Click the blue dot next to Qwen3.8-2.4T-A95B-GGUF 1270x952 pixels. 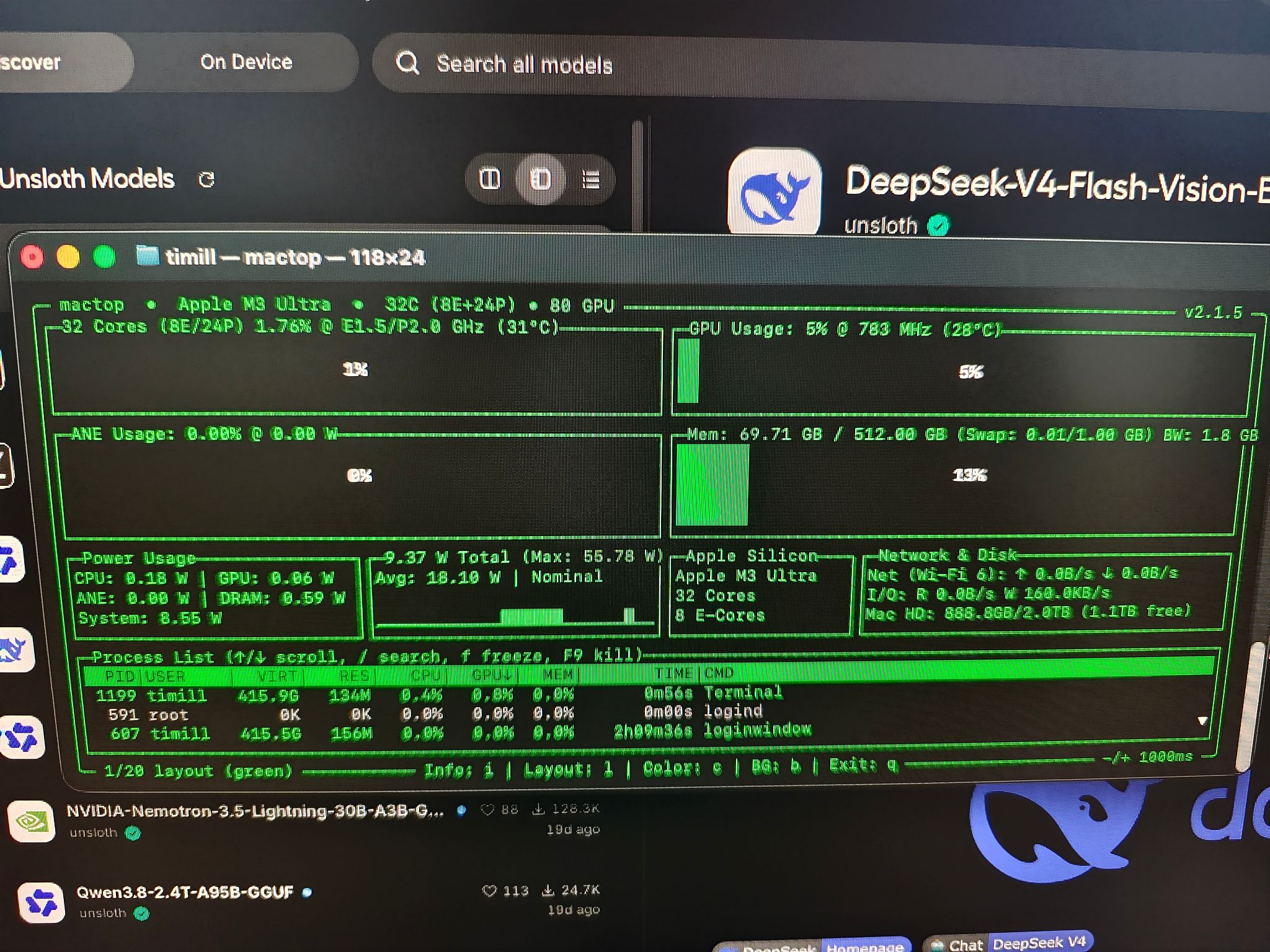tap(306, 892)
